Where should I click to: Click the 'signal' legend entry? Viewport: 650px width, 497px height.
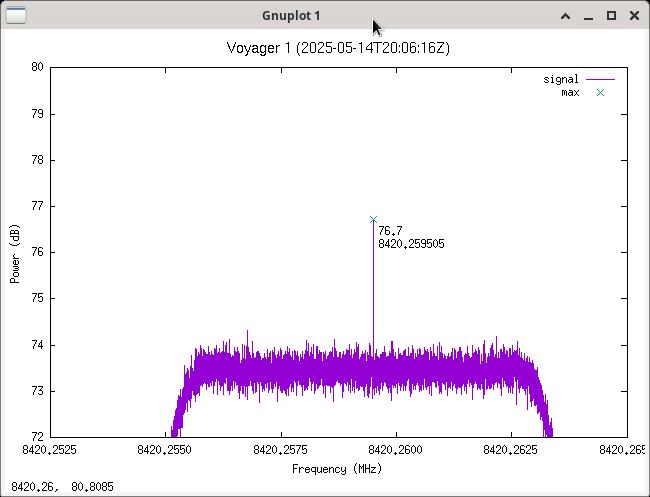[560, 79]
